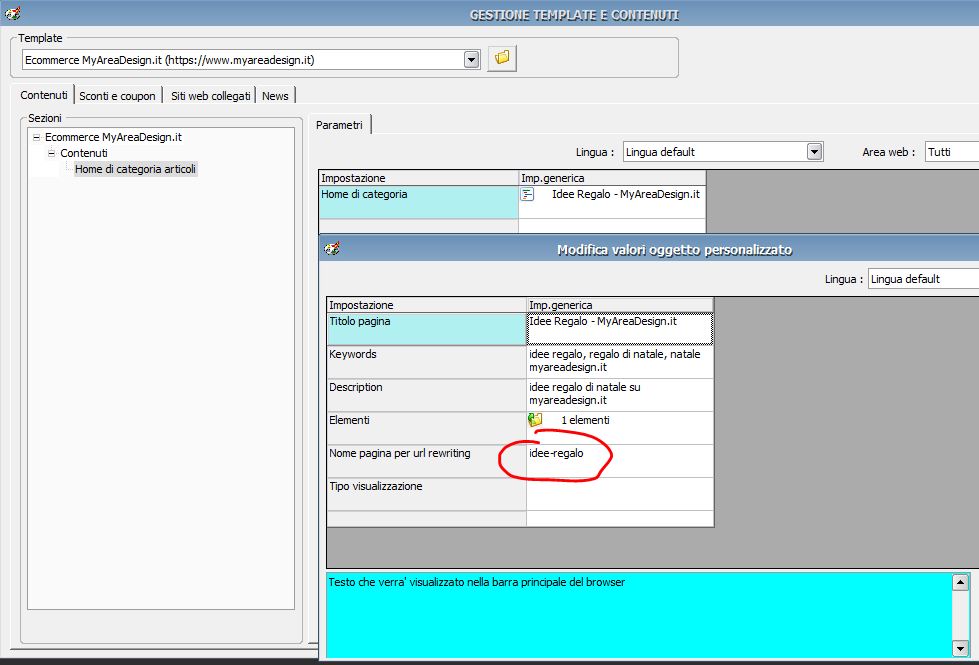Collapse the Contenuti tree node

point(52,153)
